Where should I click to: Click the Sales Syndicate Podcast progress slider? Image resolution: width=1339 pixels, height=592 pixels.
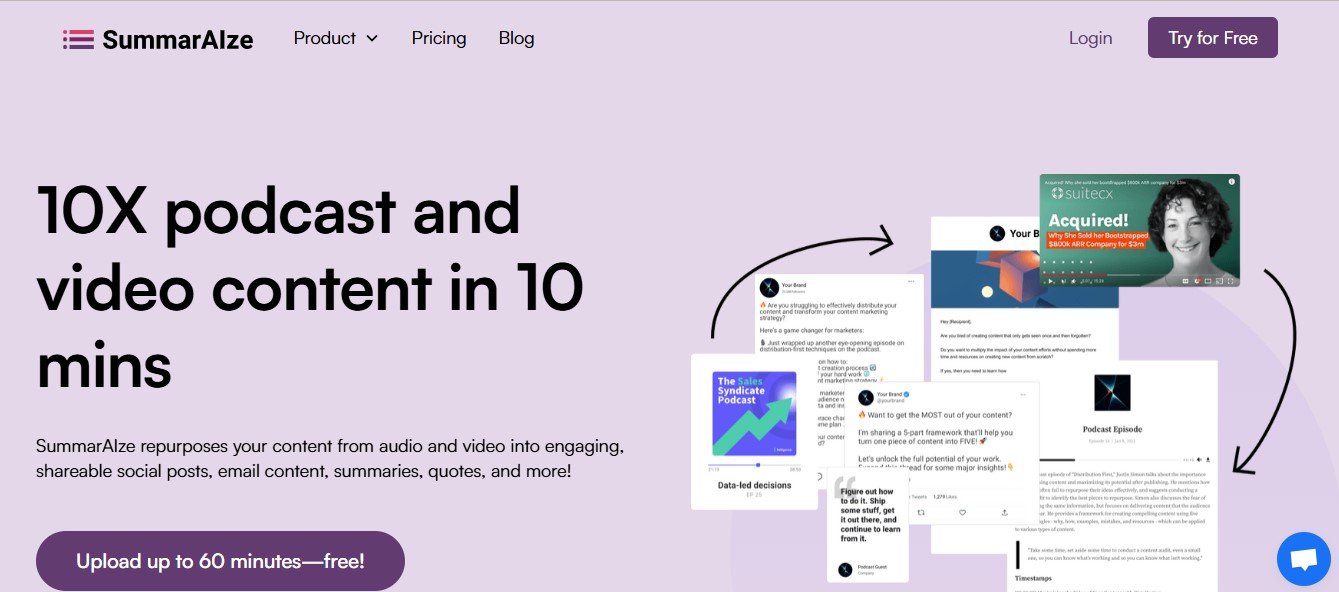pyautogui.click(x=755, y=464)
